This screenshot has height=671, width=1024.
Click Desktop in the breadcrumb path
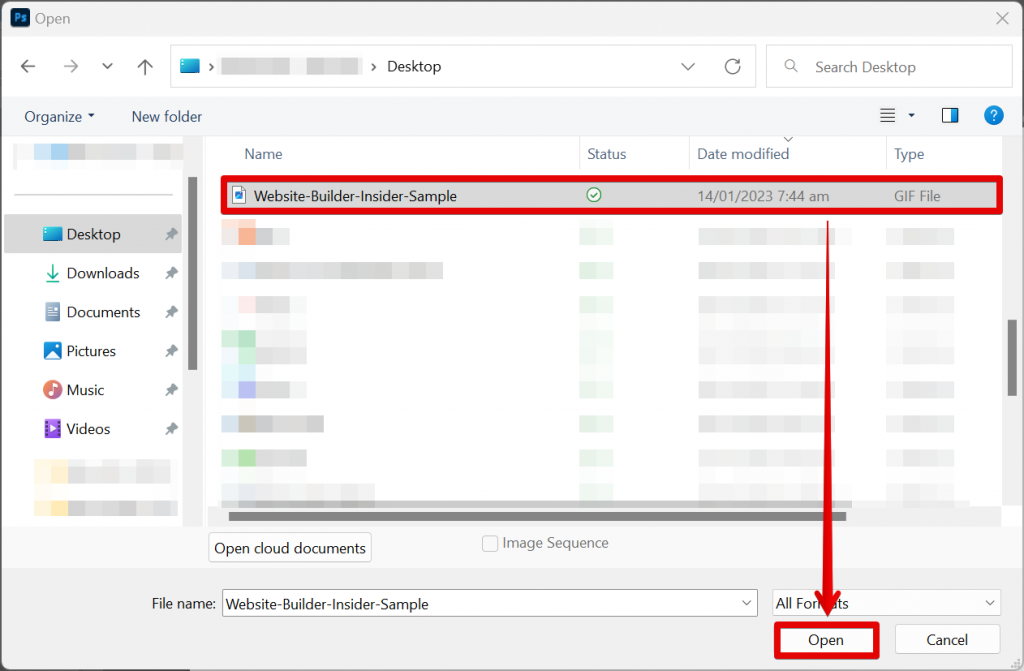pyautogui.click(x=413, y=66)
